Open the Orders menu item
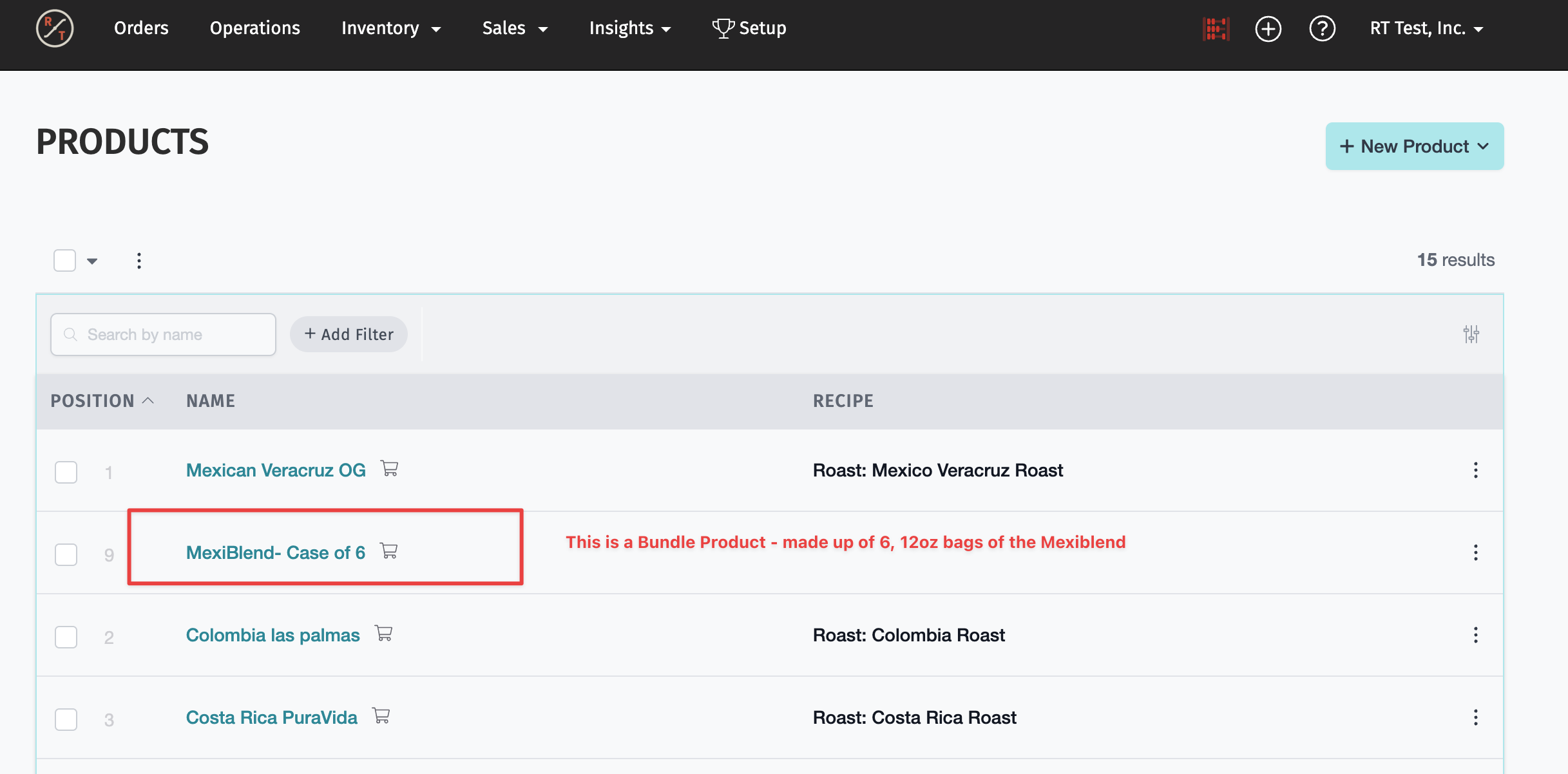Viewport: 1568px width, 774px height. point(141,28)
